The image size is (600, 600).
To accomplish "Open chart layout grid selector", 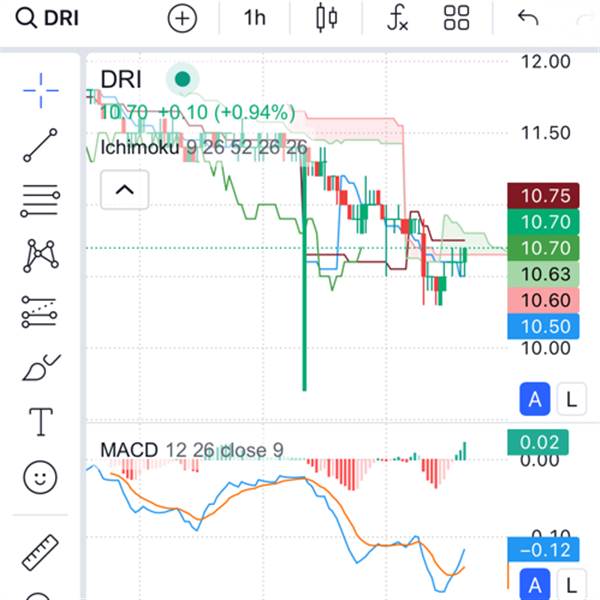I will click(456, 18).
